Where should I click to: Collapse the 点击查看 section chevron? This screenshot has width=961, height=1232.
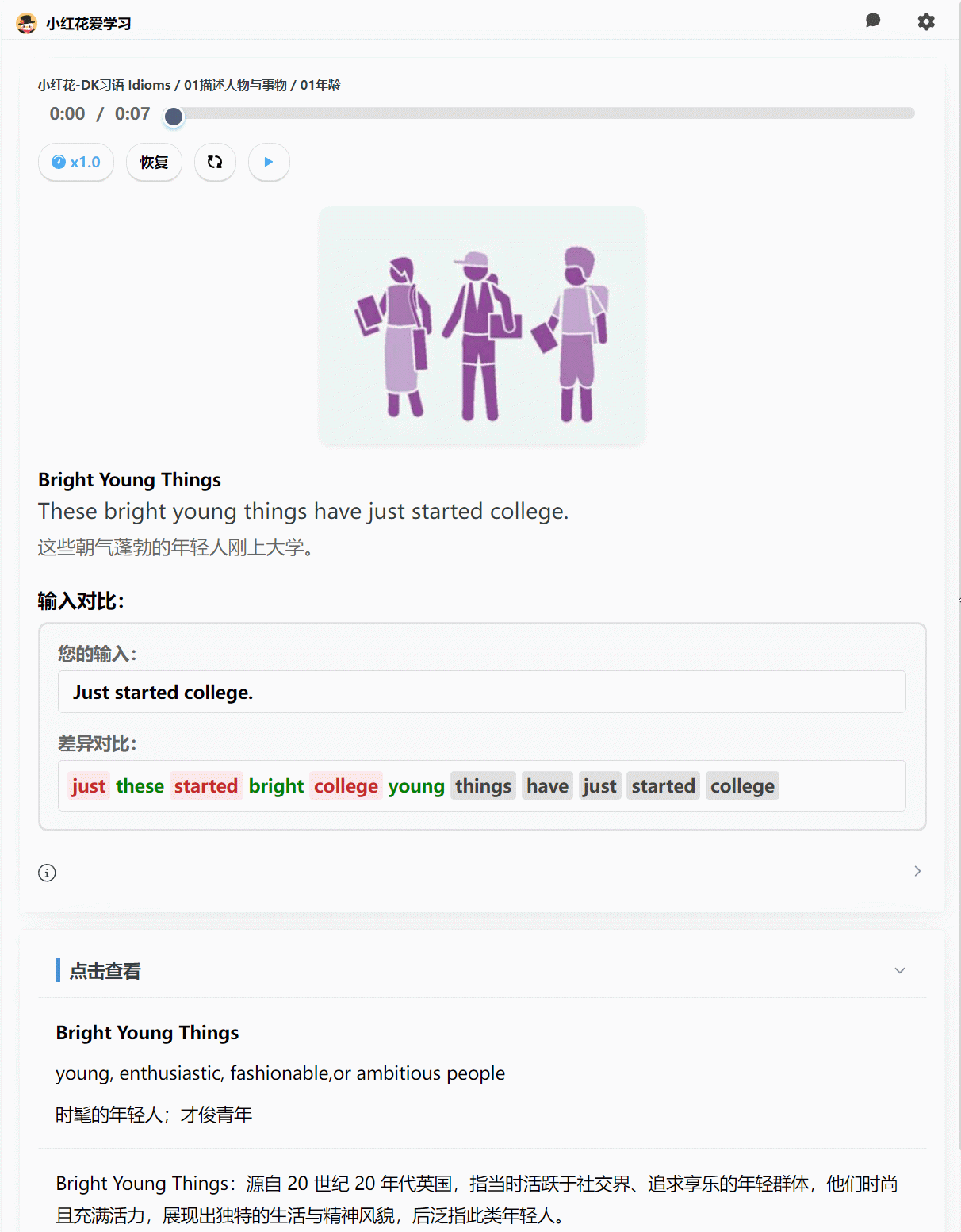[x=899, y=970]
